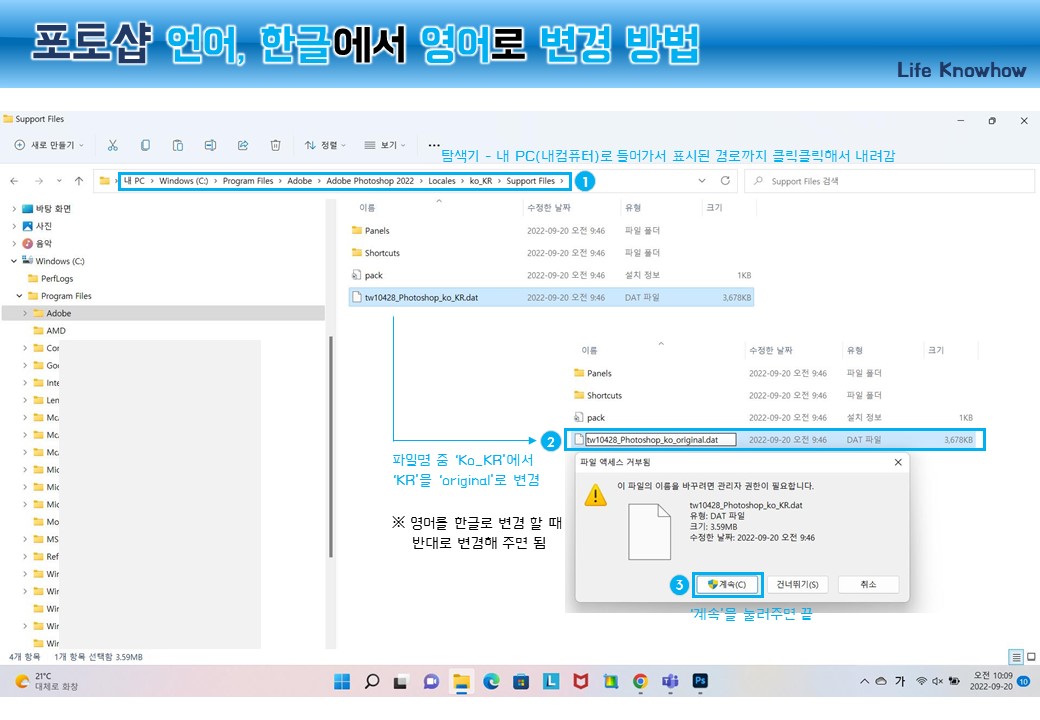
Task: Open the three-dot more options menu
Action: tap(434, 145)
